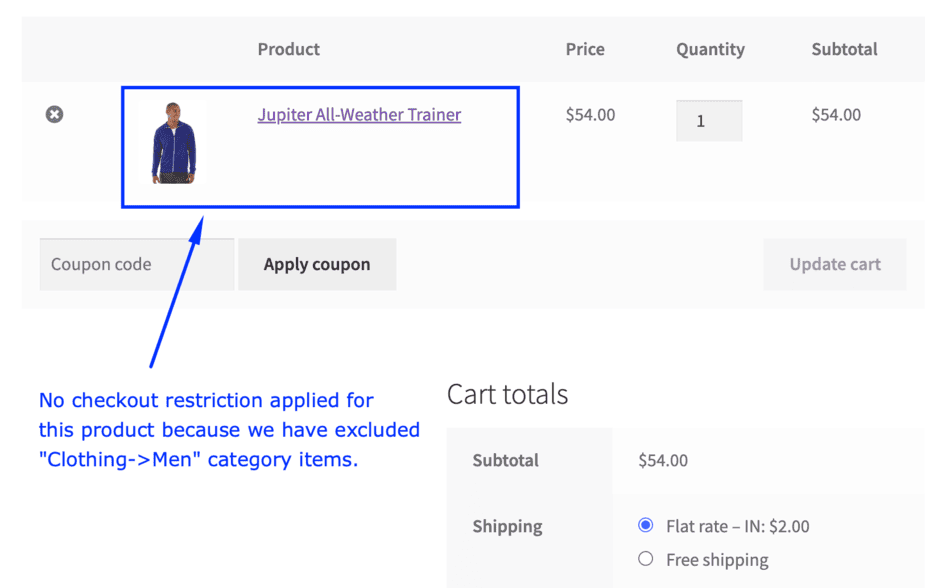950x588 pixels.
Task: Select the Quantity column header
Action: pos(710,49)
